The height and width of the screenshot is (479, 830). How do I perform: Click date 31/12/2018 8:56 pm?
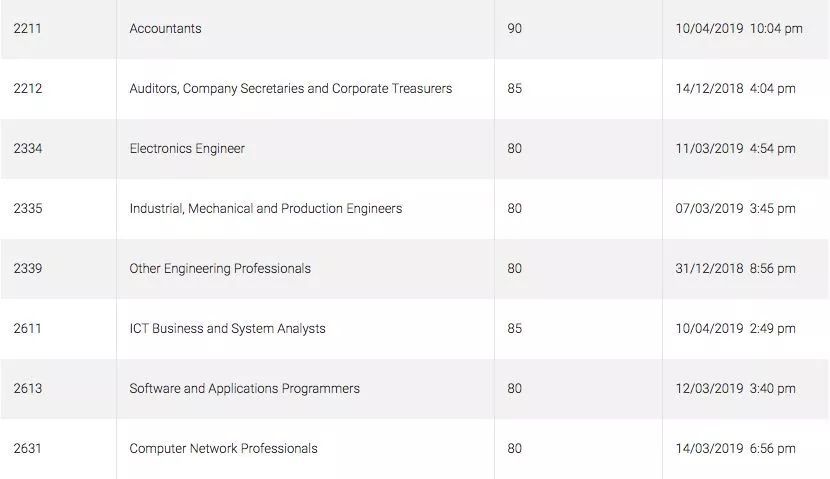point(735,268)
